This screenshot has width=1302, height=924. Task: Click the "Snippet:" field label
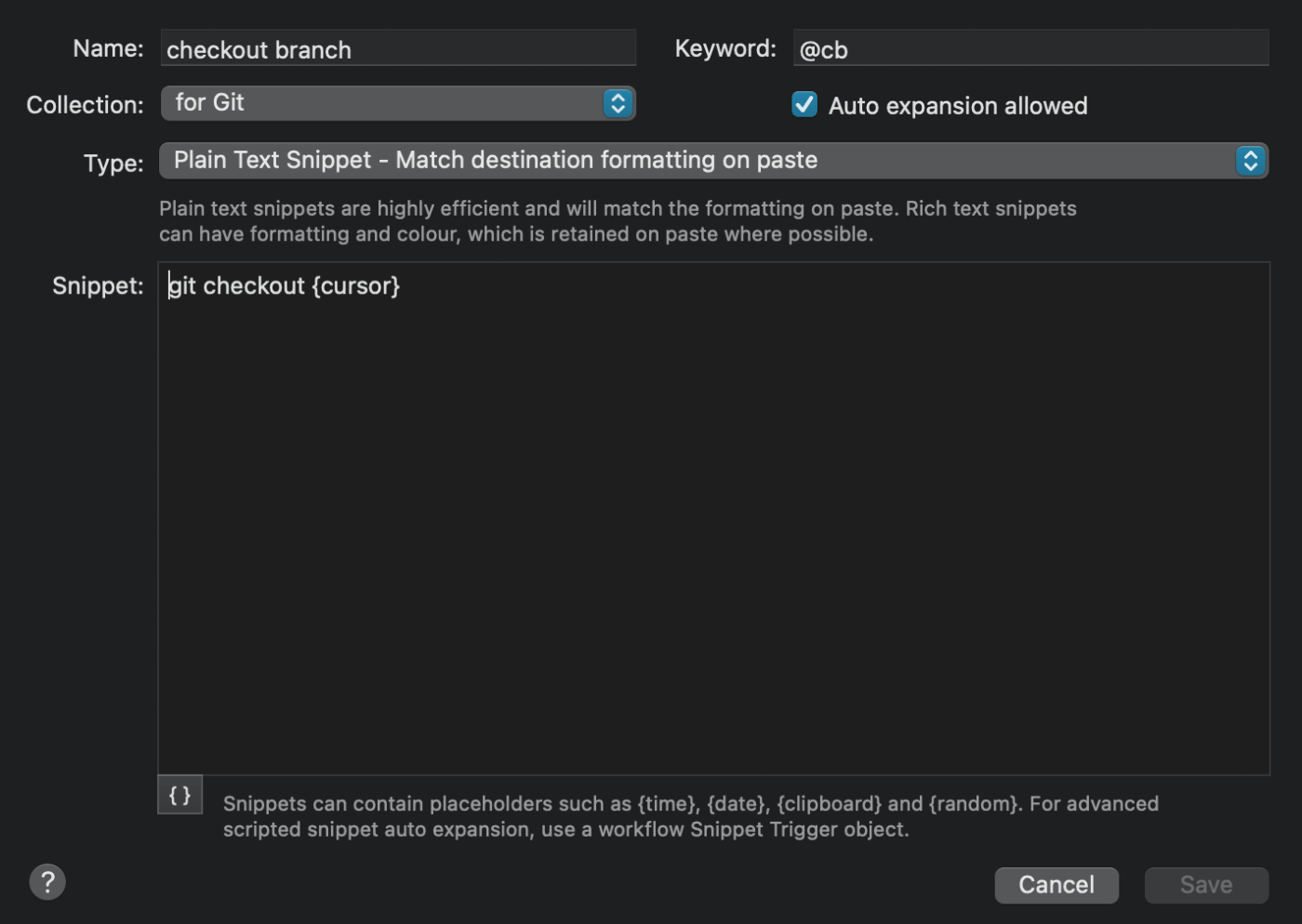coord(98,285)
